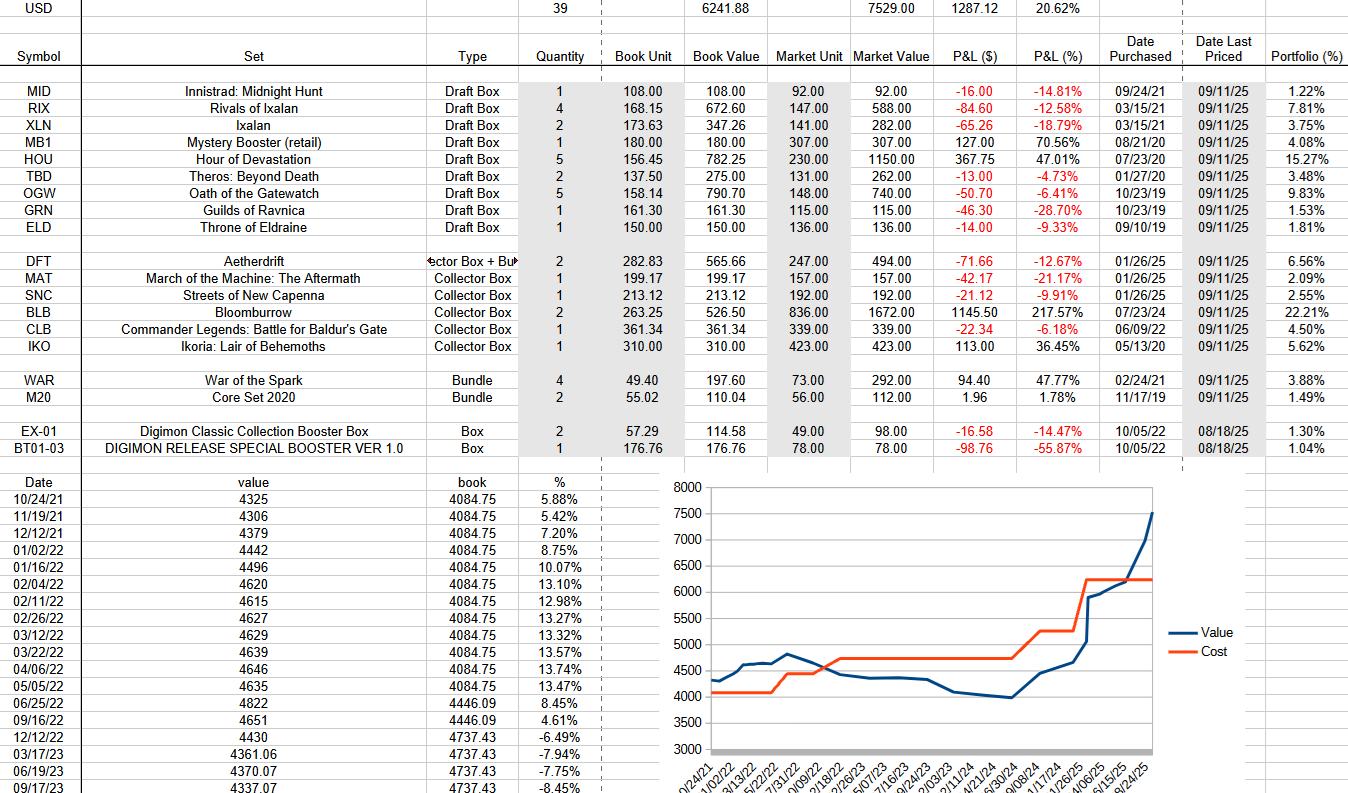
Task: Click the "Date Last Priced" header cell
Action: pyautogui.click(x=1224, y=49)
